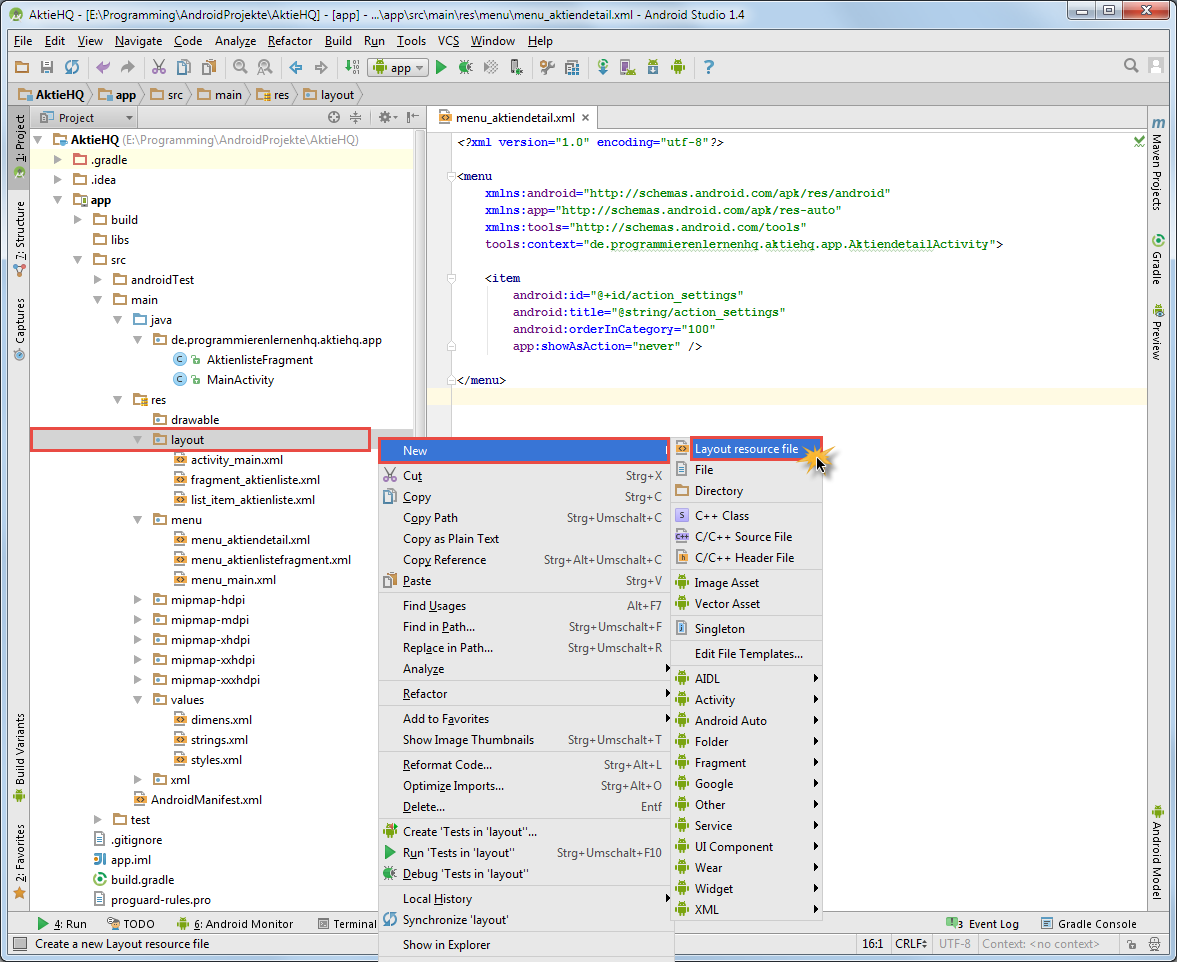Screen dimensions: 1177x962
Task: Click the Open folder toolbar icon
Action: point(22,68)
